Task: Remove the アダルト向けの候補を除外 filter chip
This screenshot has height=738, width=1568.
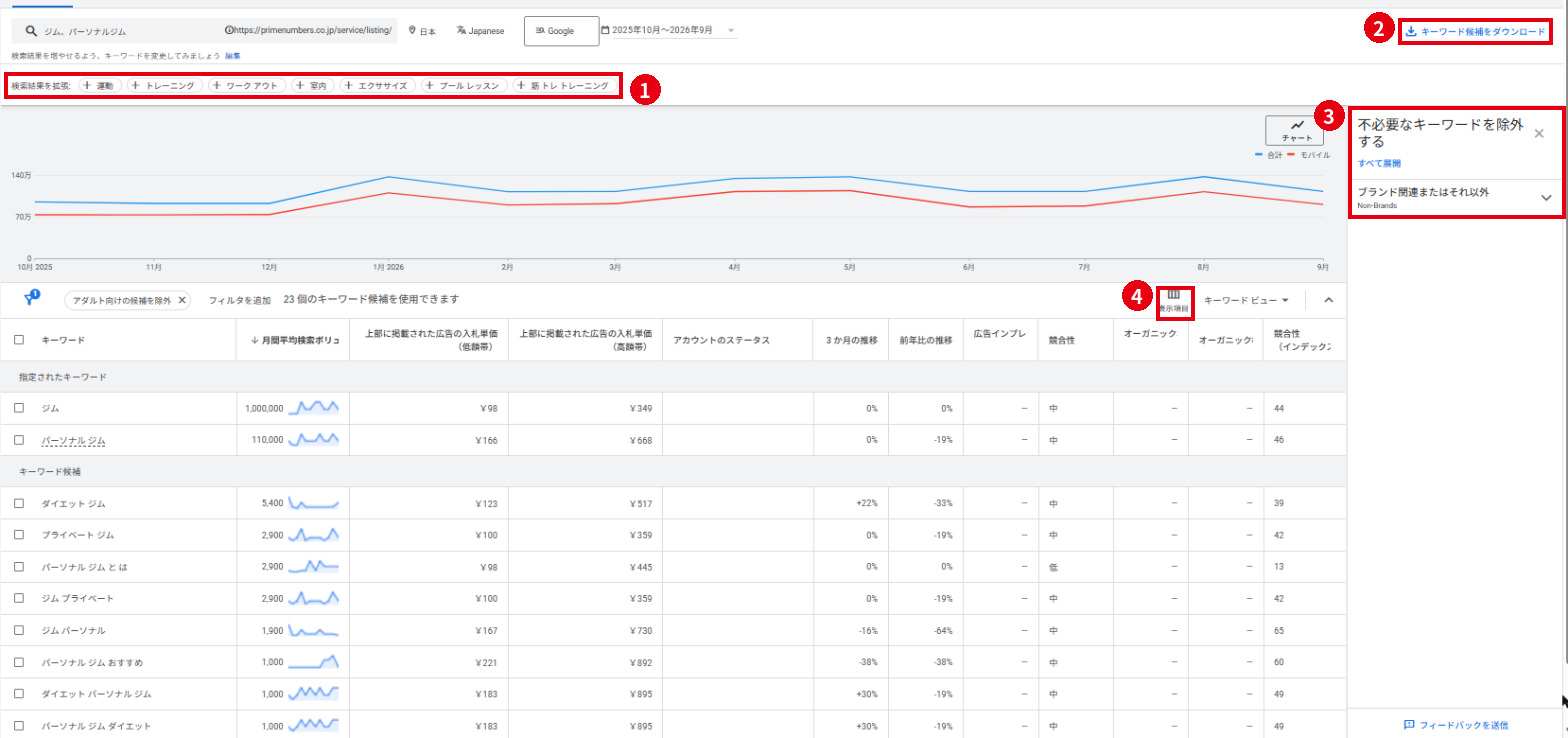Action: (x=182, y=300)
